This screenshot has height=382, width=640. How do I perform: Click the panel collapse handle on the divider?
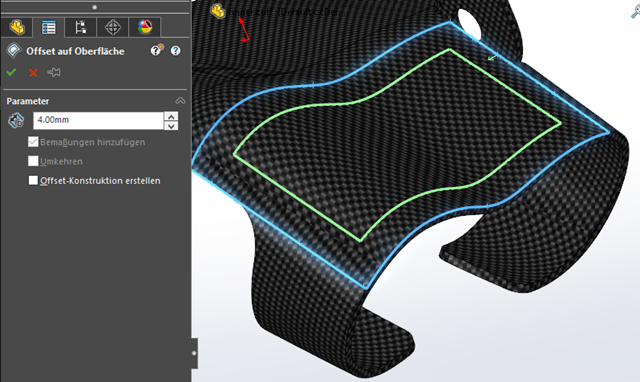pos(194,353)
